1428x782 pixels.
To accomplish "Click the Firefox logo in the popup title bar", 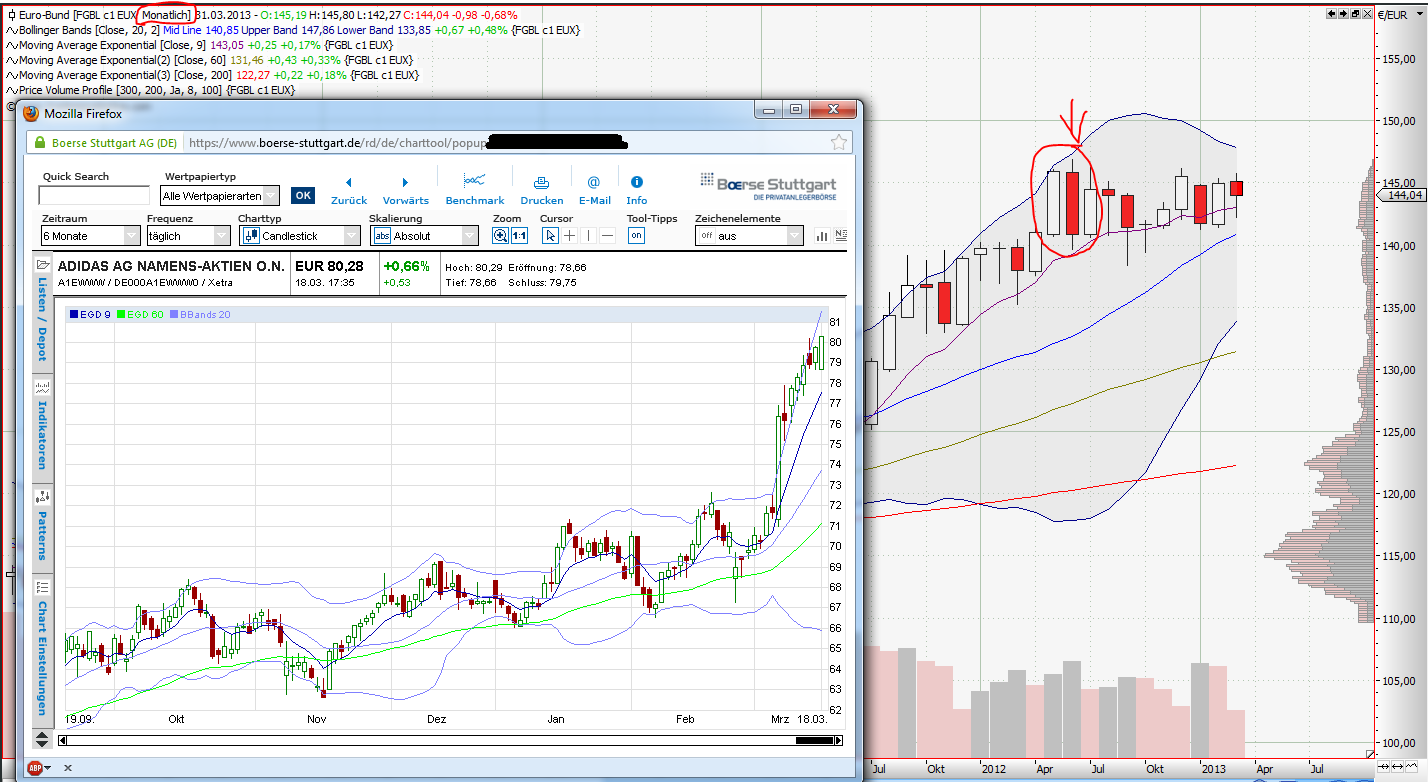I will coord(29,113).
